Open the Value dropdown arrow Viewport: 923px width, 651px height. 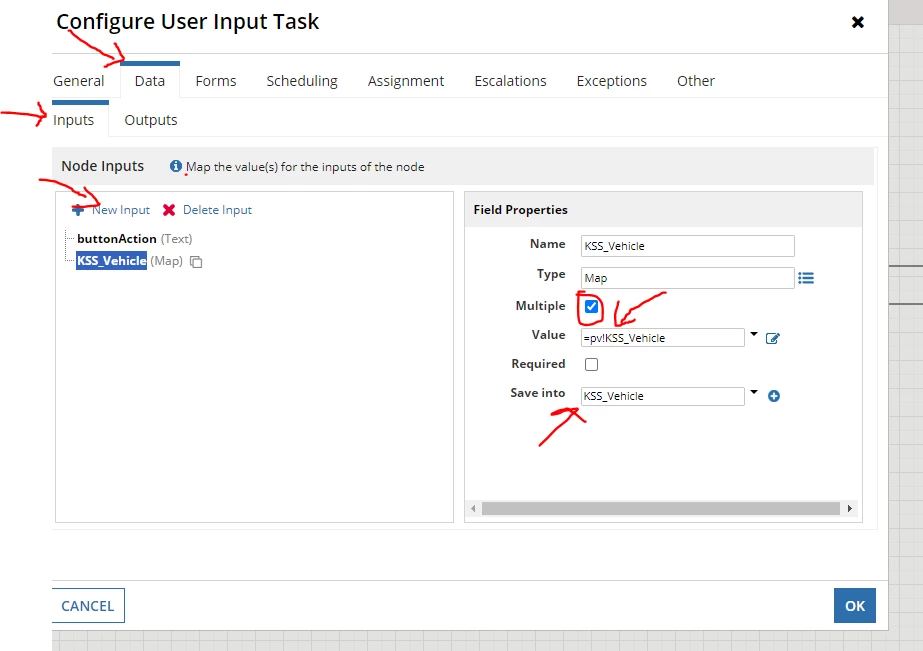point(753,334)
